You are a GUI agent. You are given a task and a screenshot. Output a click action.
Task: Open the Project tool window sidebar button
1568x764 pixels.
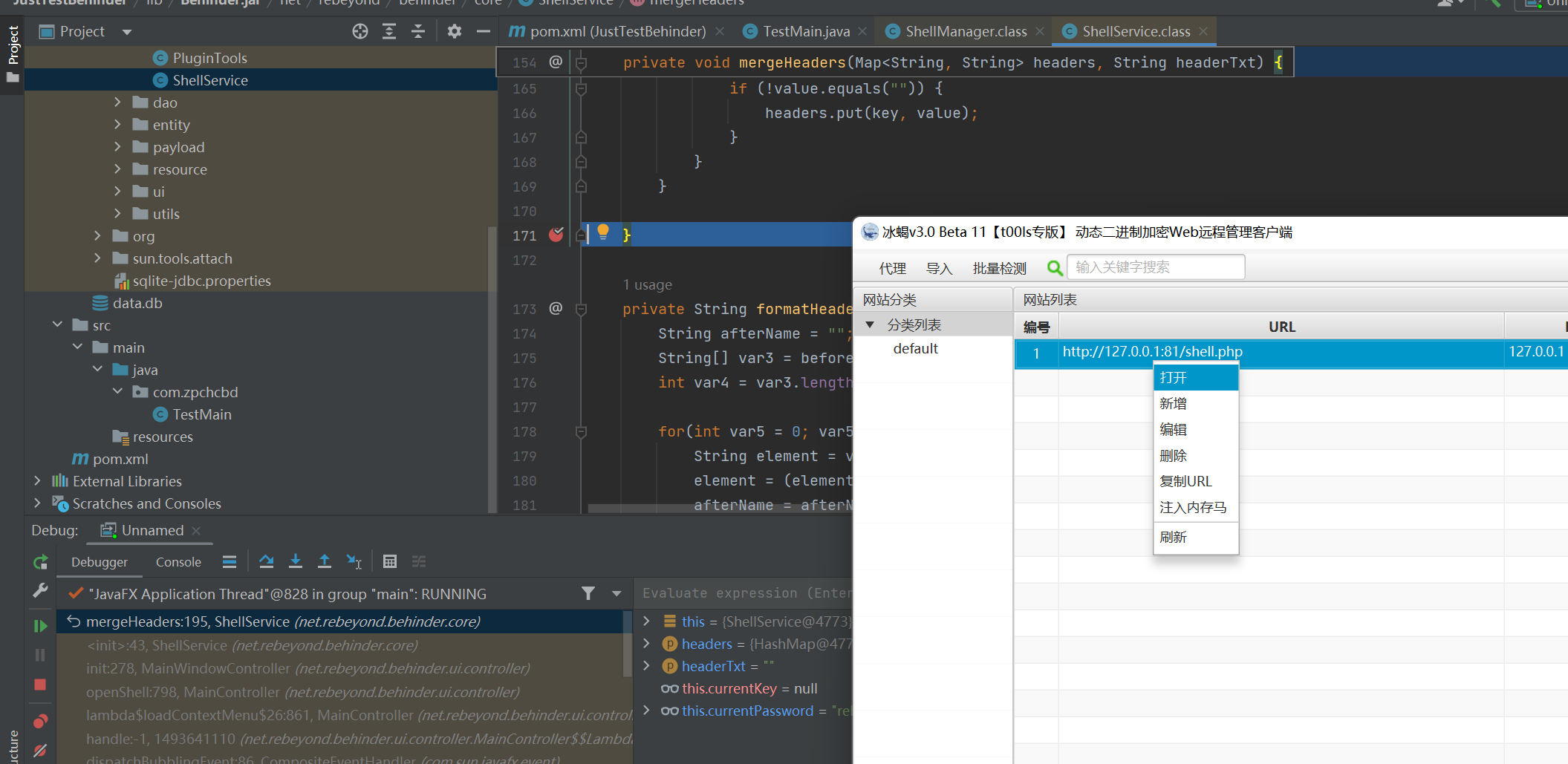pos(13,54)
